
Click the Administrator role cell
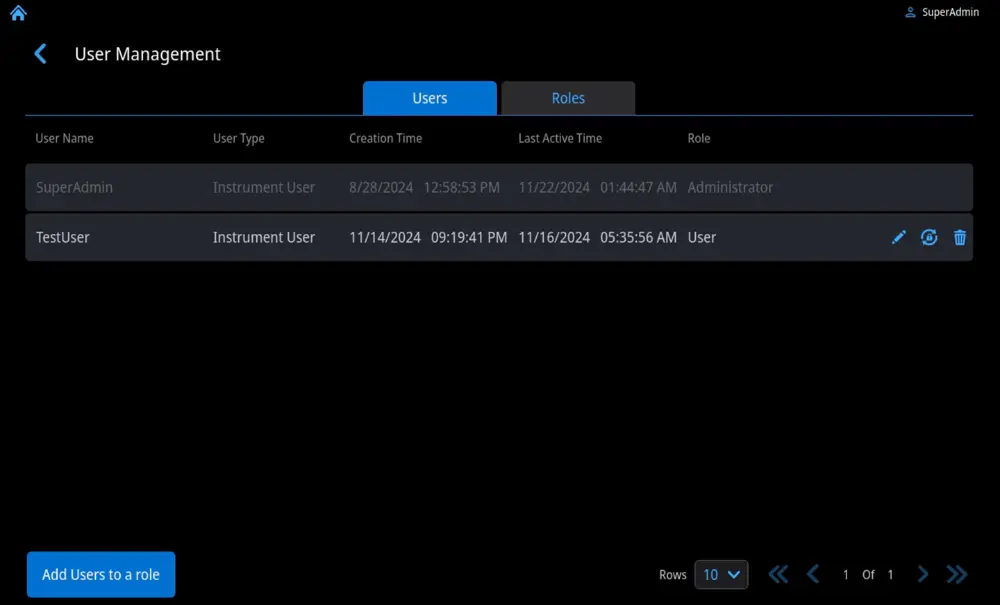[x=730, y=187]
